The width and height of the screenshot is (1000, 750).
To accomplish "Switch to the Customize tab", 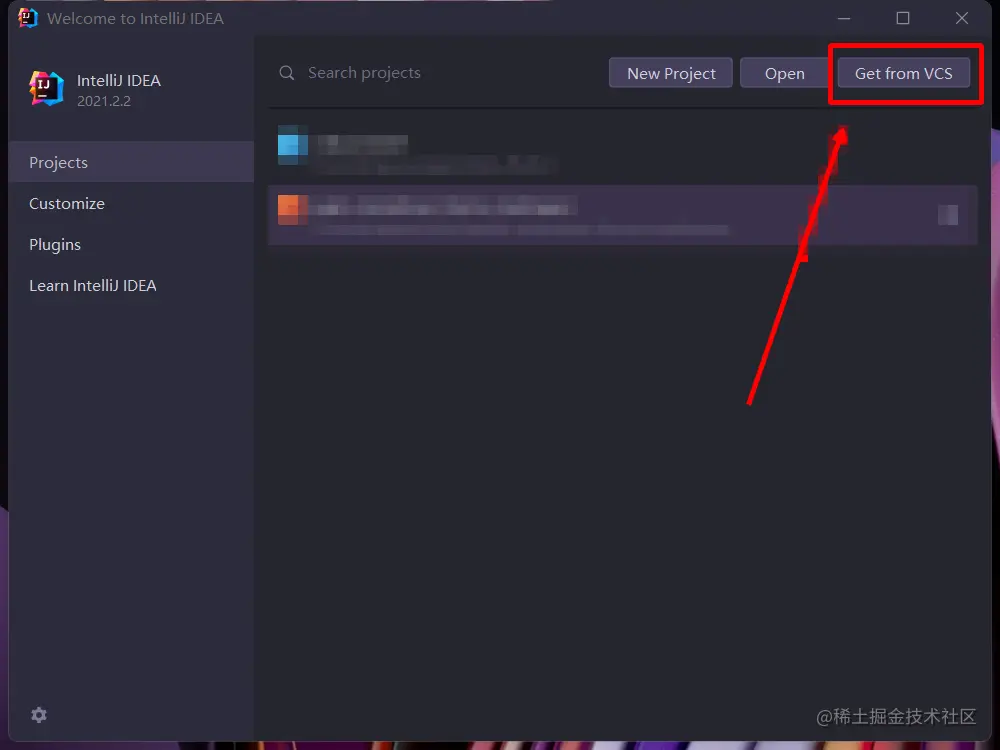I will tap(131, 203).
